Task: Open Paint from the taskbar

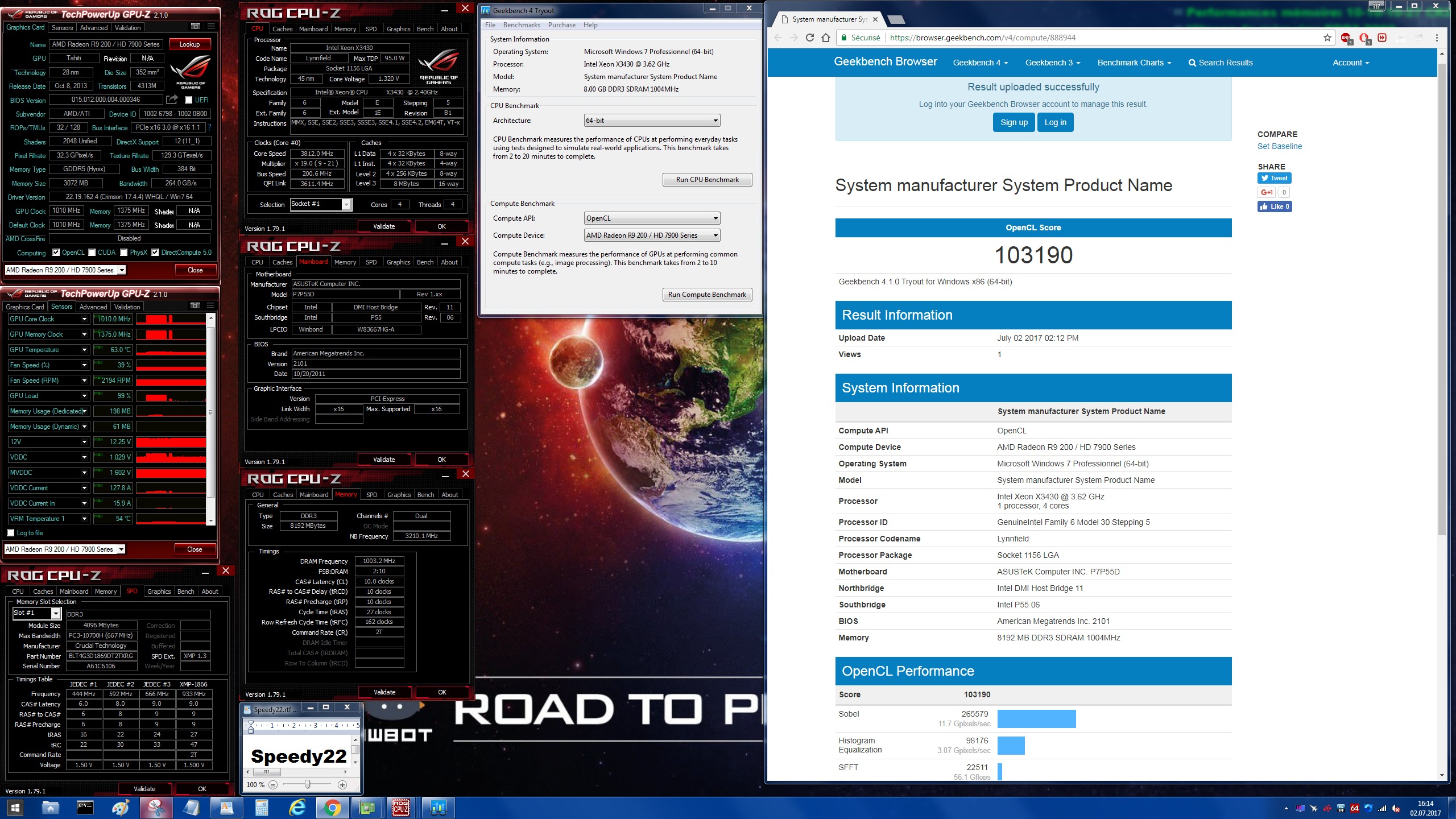Action: (121, 808)
